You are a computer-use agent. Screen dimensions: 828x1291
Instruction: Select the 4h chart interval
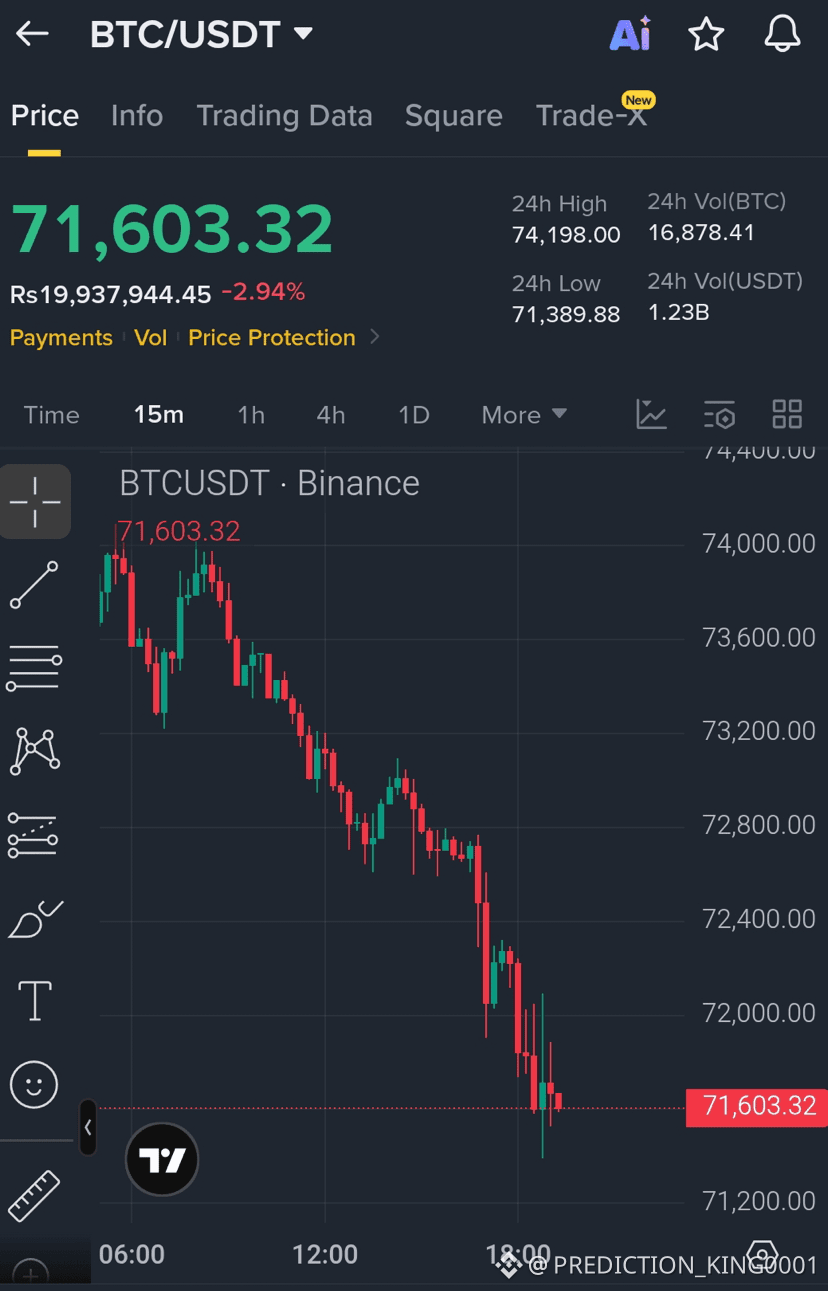[x=331, y=415]
